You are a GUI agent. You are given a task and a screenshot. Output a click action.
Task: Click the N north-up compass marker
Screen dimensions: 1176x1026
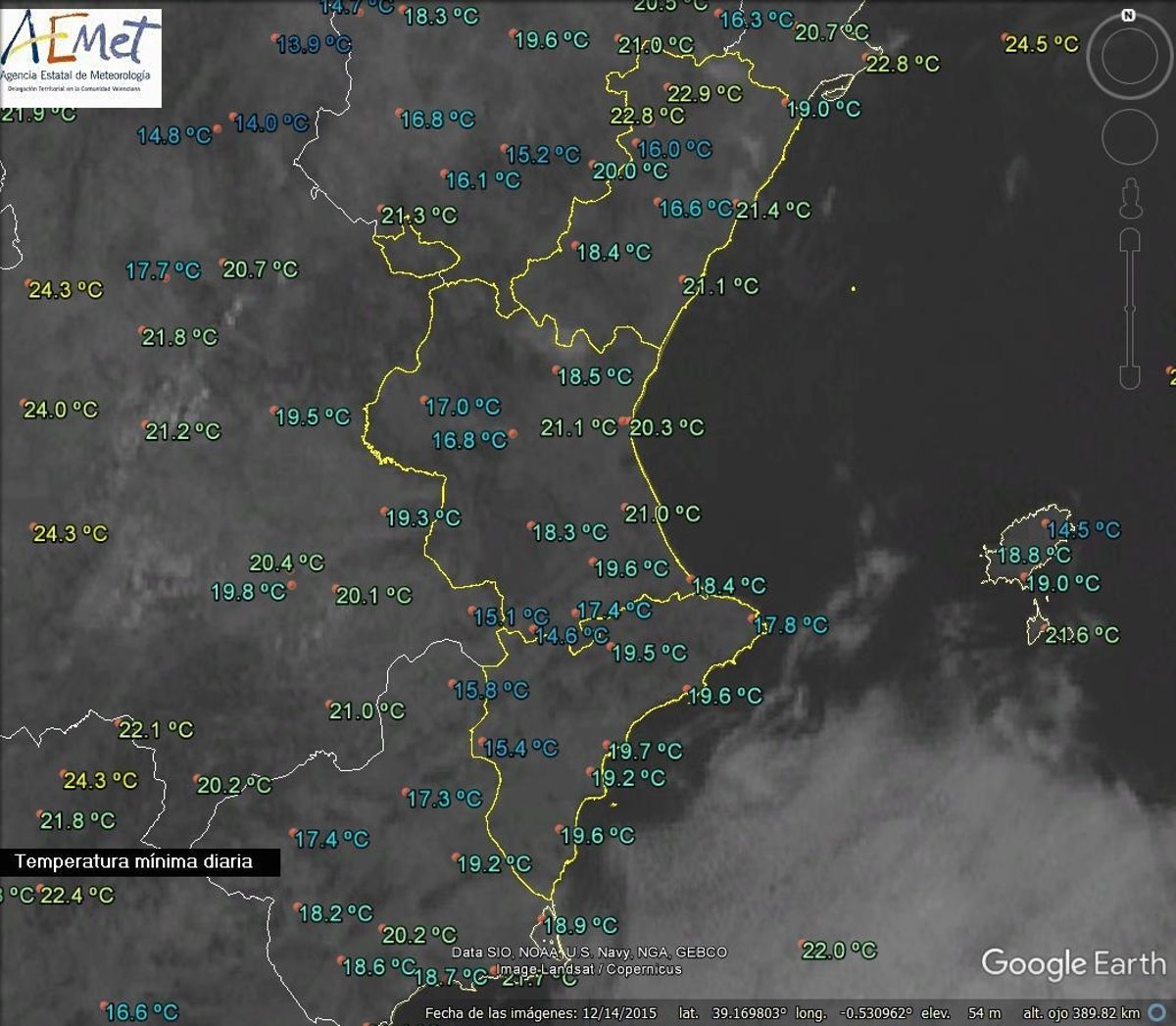[1128, 16]
